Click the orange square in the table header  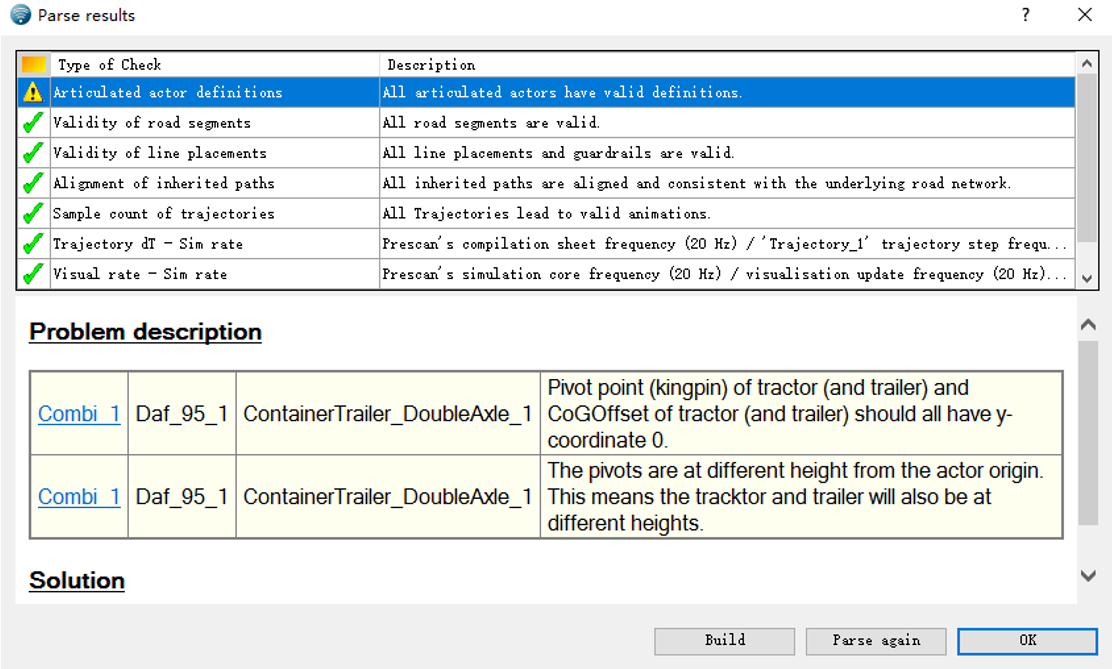(31, 64)
